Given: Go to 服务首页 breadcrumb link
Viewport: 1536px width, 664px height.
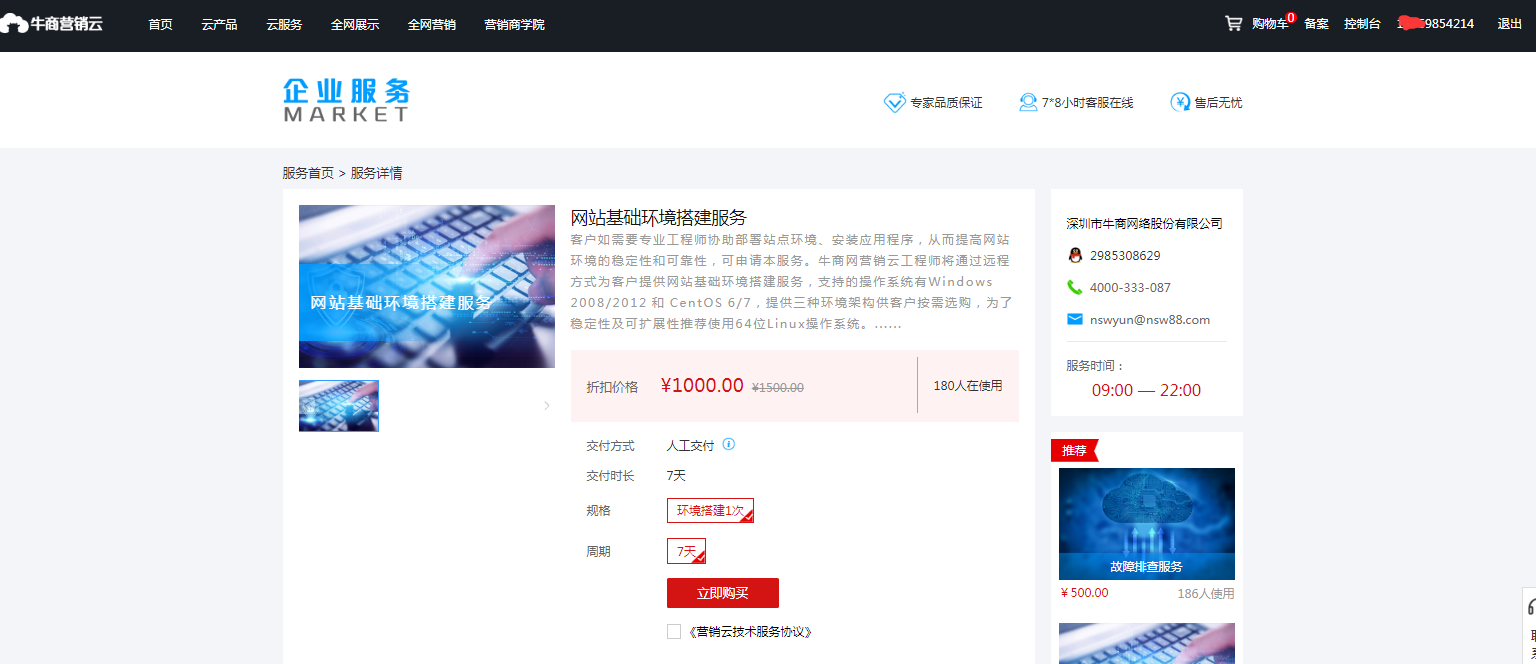Looking at the screenshot, I should tap(308, 173).
